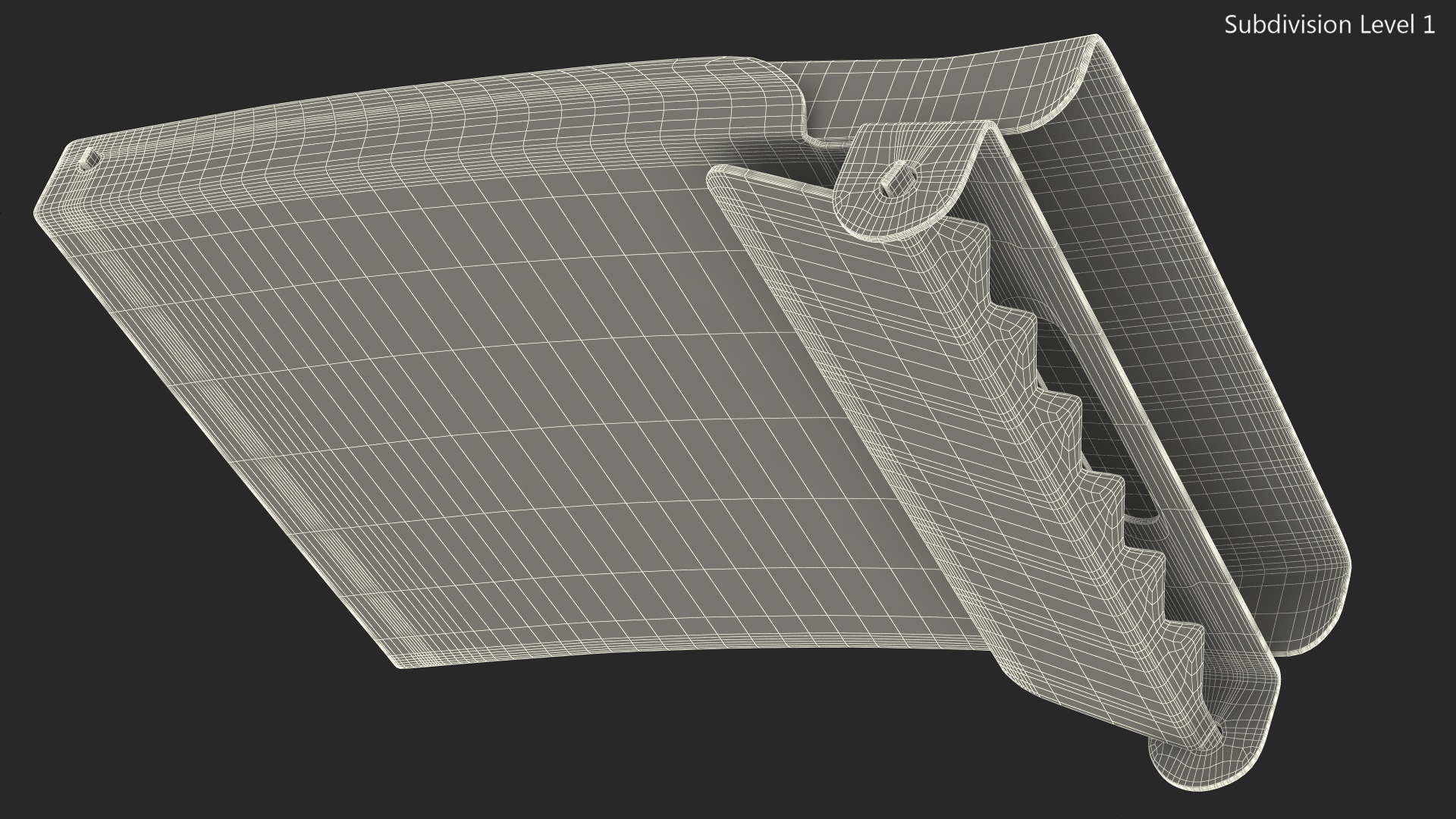This screenshot has width=1456, height=819.
Task: Click the digit '1' in the label
Action: point(1428,25)
